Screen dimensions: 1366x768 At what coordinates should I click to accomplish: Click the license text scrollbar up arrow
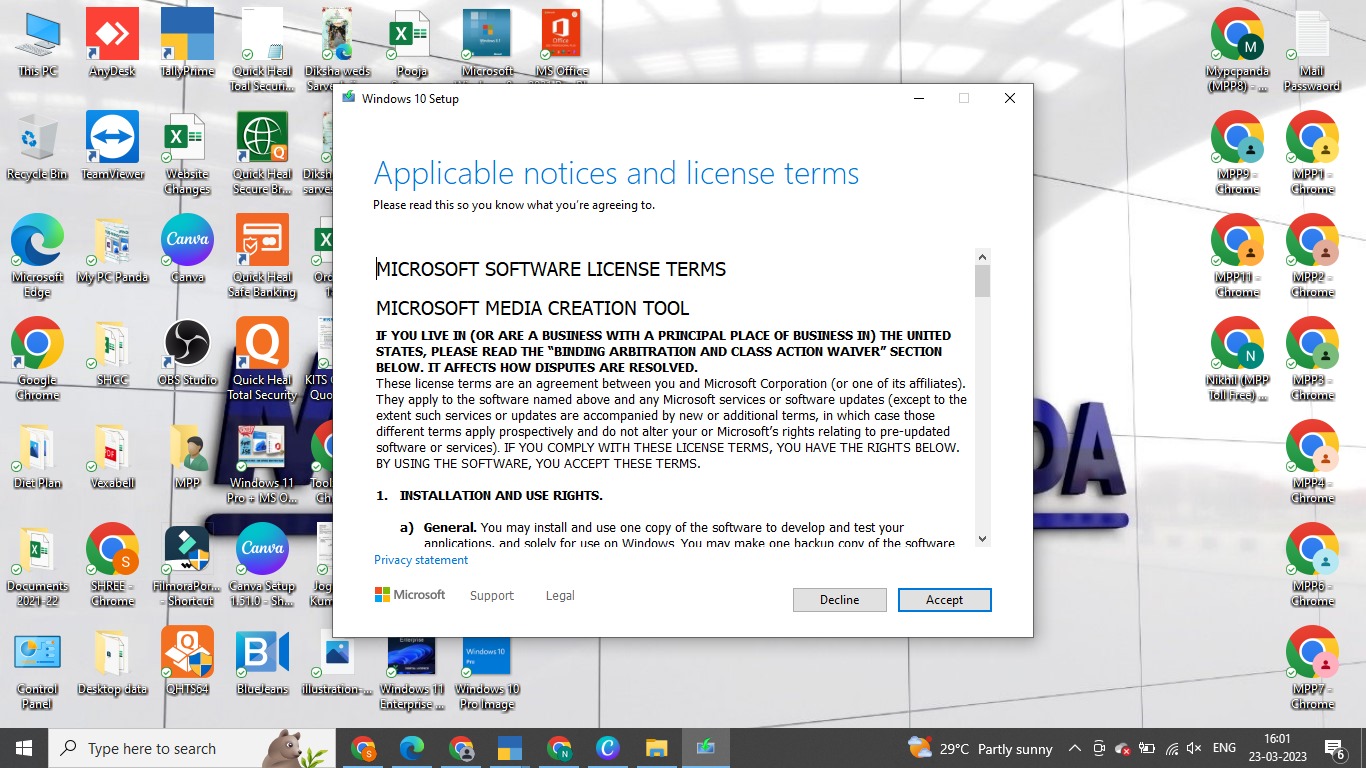tap(982, 256)
